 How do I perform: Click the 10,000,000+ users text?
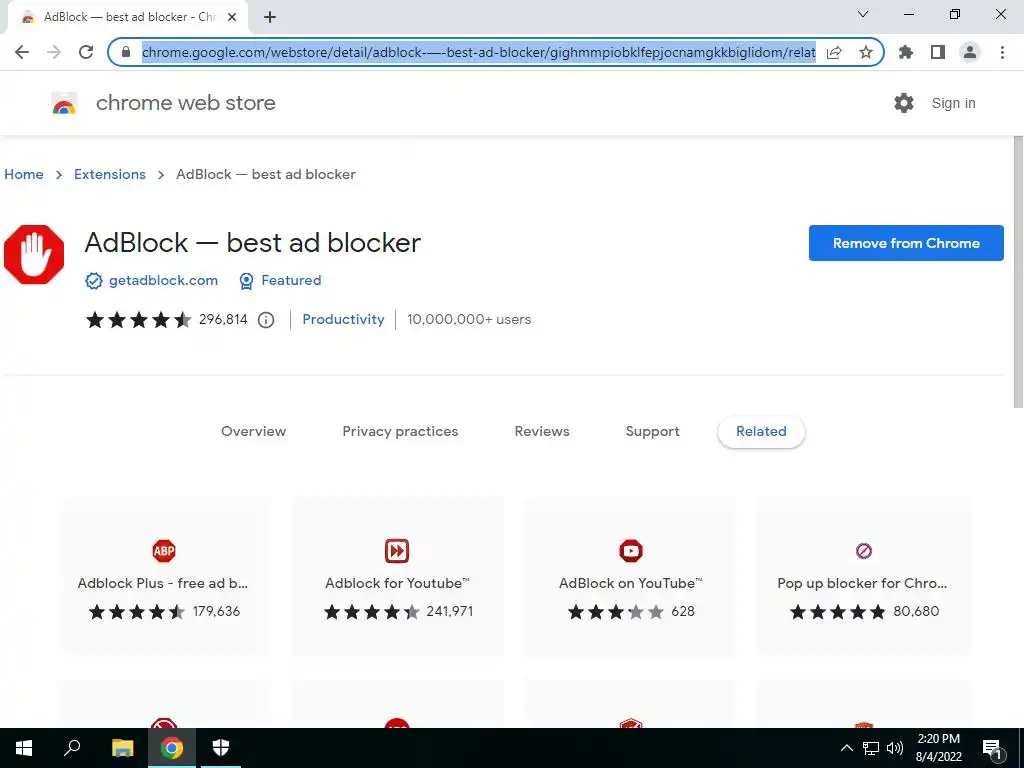[x=469, y=320]
